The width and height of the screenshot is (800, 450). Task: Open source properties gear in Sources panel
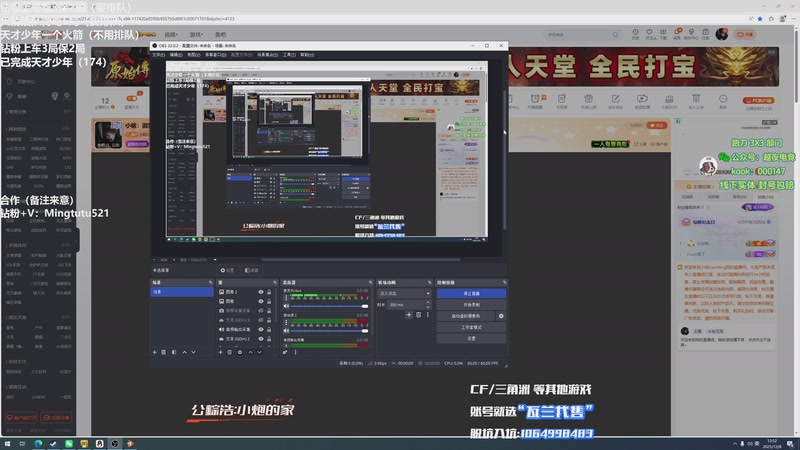pos(240,352)
